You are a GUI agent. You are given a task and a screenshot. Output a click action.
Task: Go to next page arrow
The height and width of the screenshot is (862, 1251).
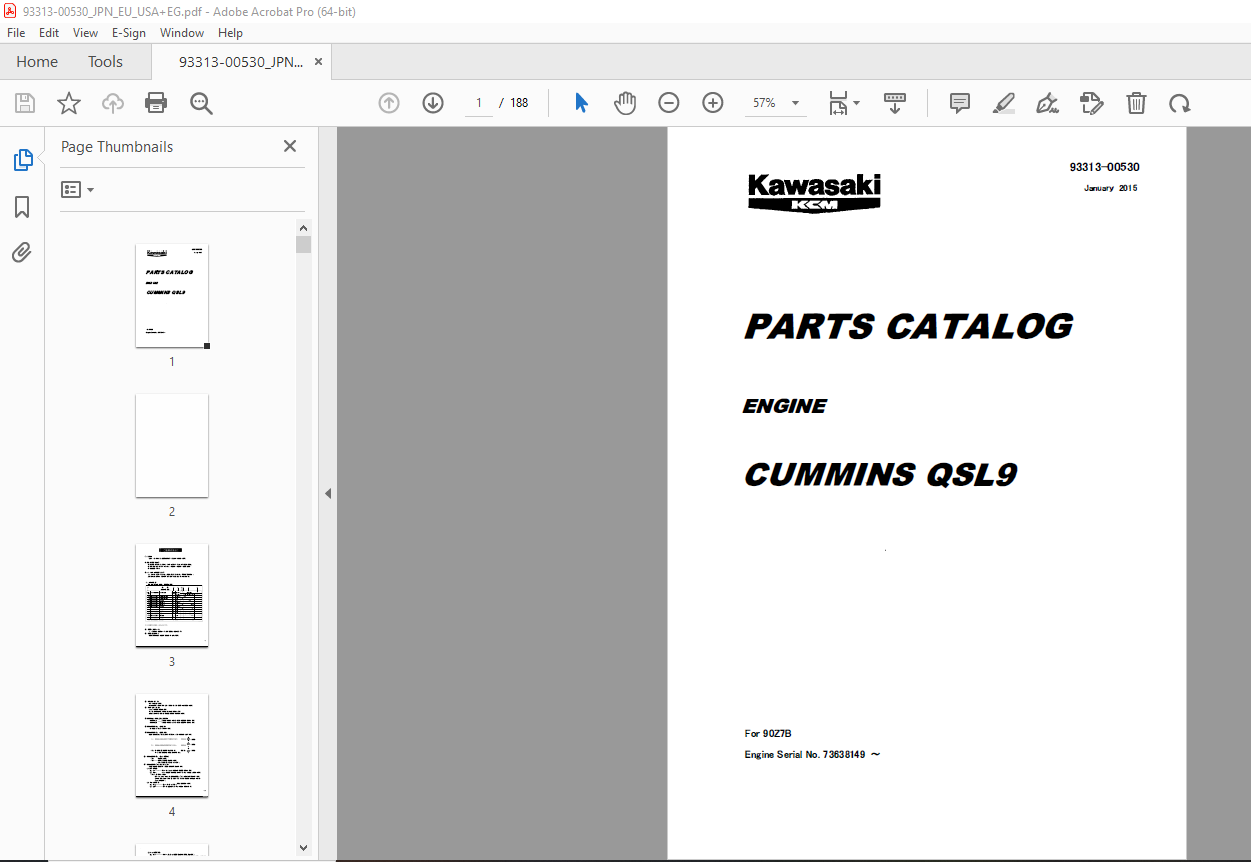[x=433, y=103]
